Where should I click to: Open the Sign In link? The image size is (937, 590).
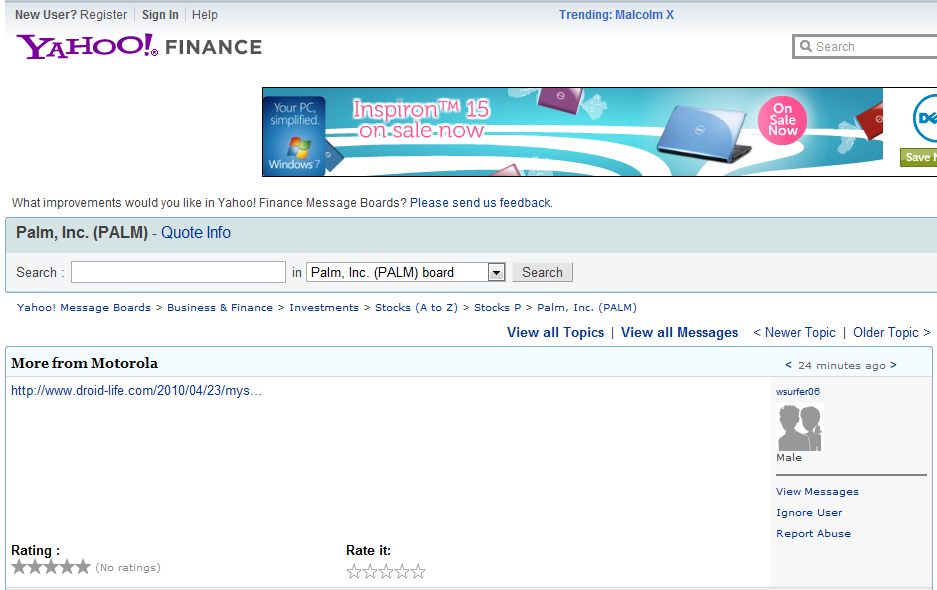[x=160, y=15]
